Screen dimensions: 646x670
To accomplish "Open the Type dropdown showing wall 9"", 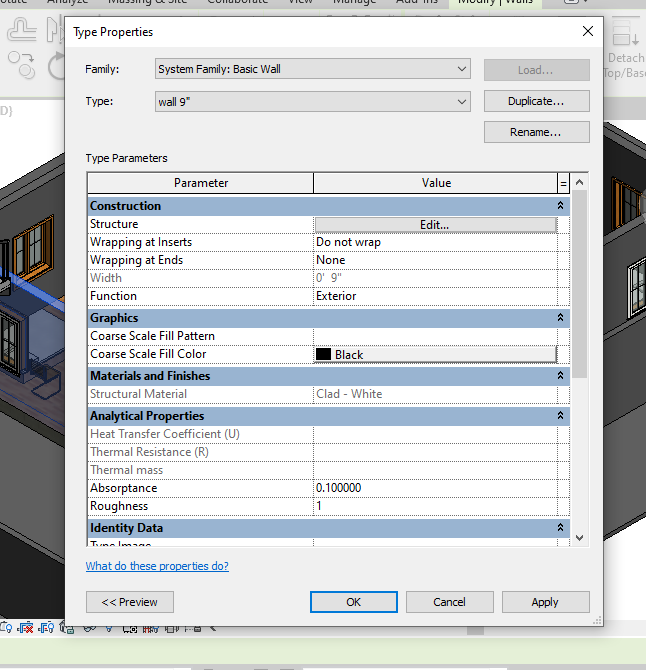I will coord(313,102).
